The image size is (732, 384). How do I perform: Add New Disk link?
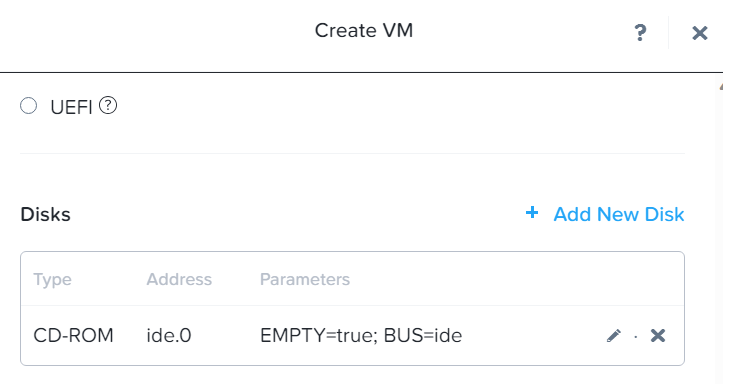point(619,214)
